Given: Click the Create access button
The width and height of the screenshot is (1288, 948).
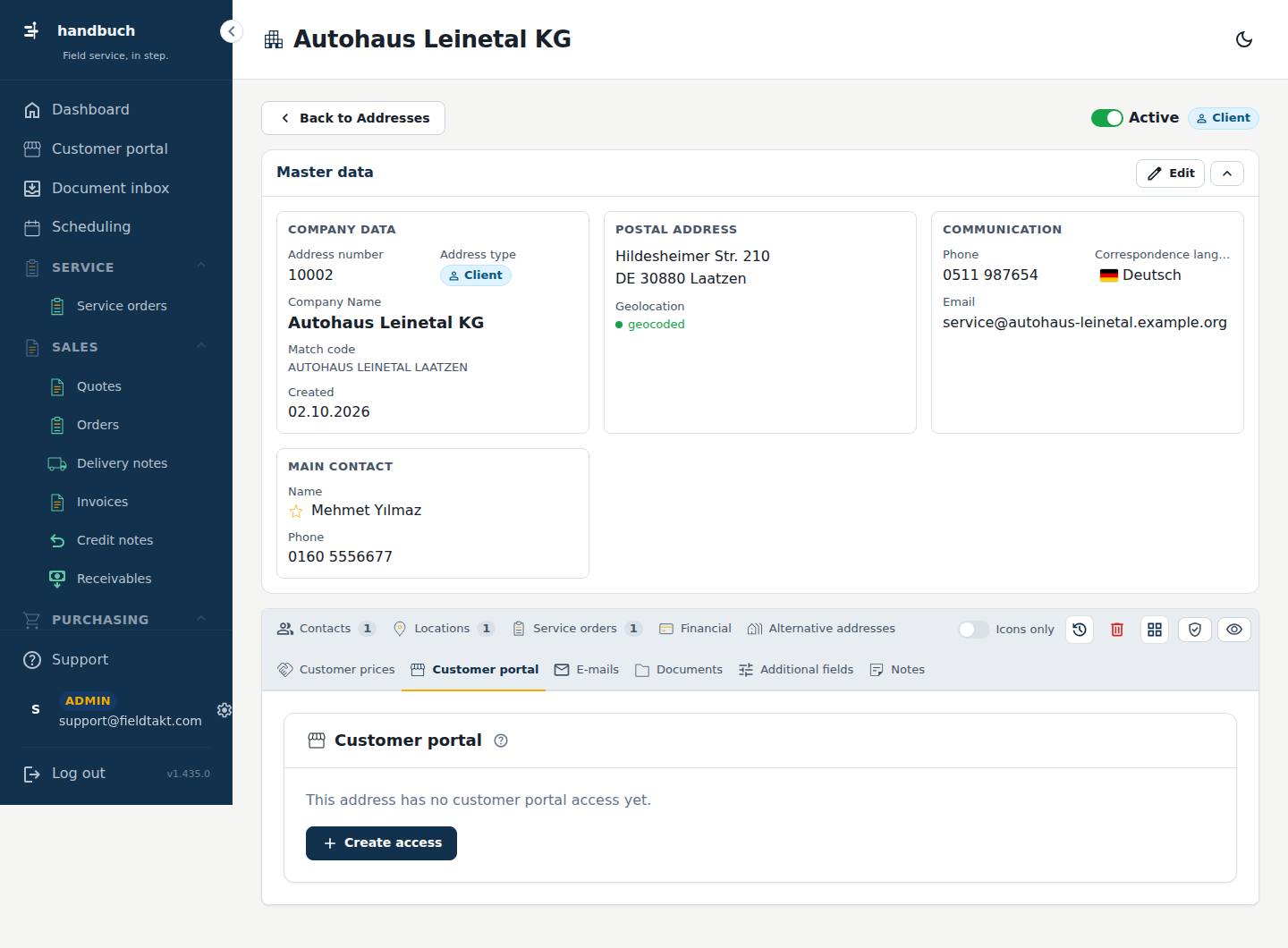Looking at the screenshot, I should [x=381, y=843].
